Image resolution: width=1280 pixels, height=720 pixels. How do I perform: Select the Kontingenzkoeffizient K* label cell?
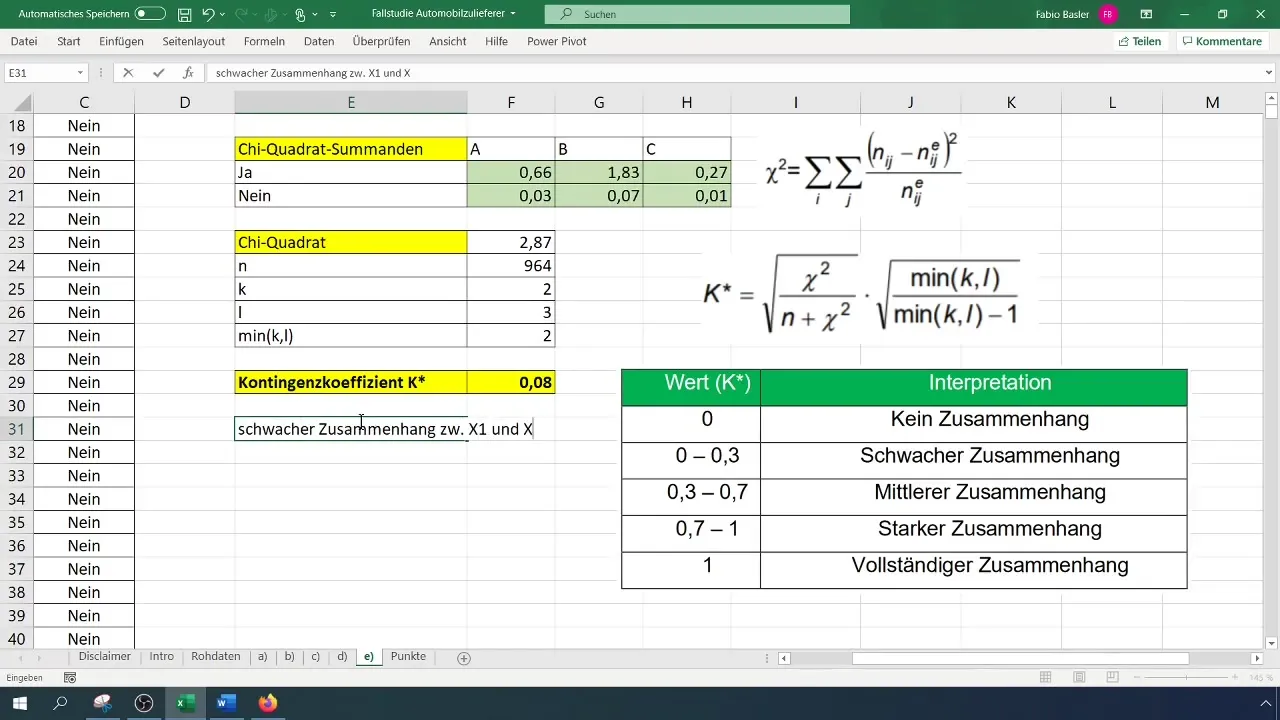(x=351, y=382)
